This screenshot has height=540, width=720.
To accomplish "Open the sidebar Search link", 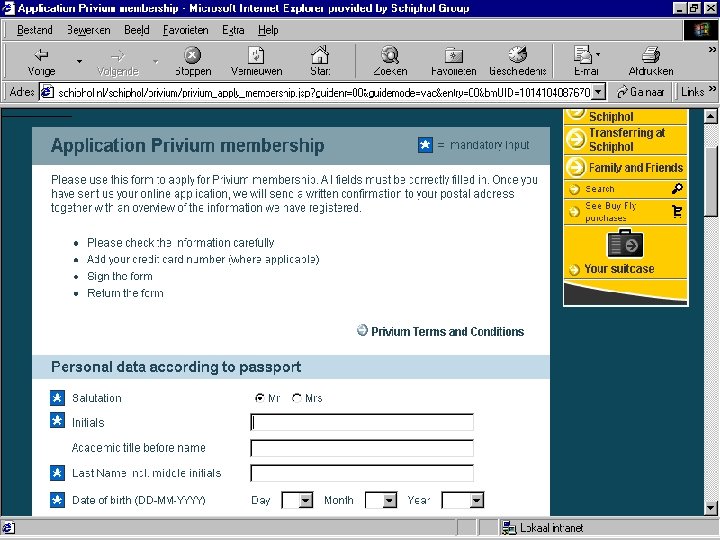I will click(600, 189).
